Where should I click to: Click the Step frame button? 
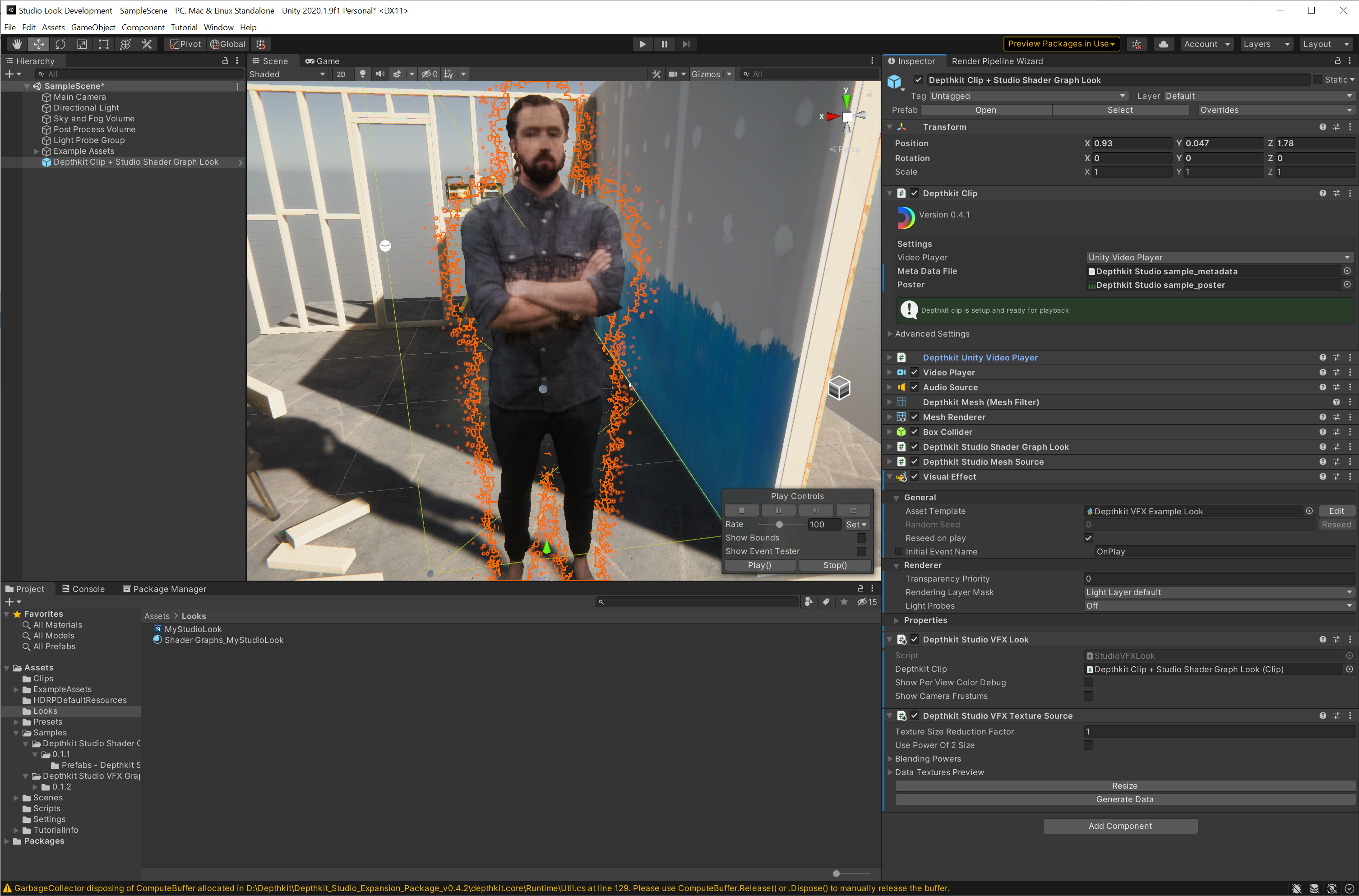point(686,44)
